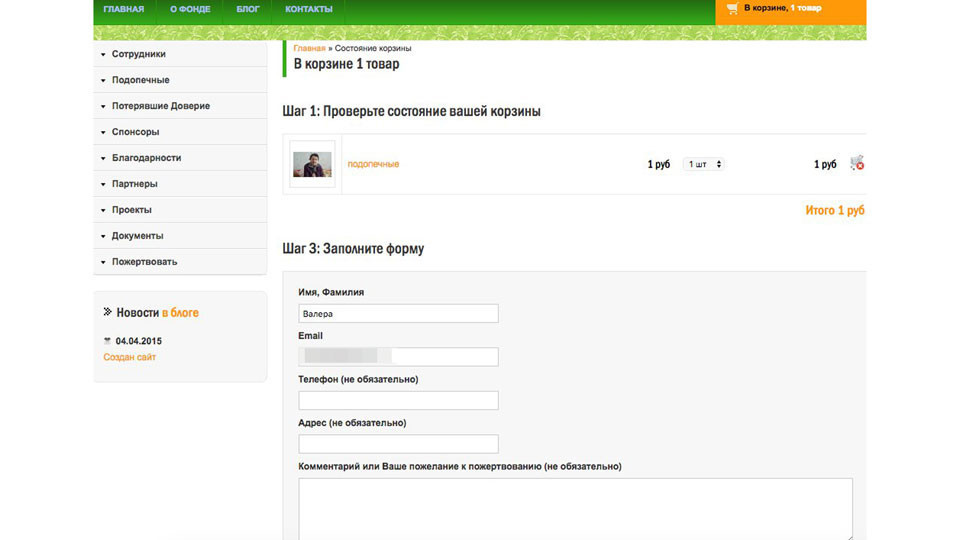This screenshot has width=960, height=540.
Task: Click the arrow bullet beside Сотрудники
Action: (x=103, y=54)
